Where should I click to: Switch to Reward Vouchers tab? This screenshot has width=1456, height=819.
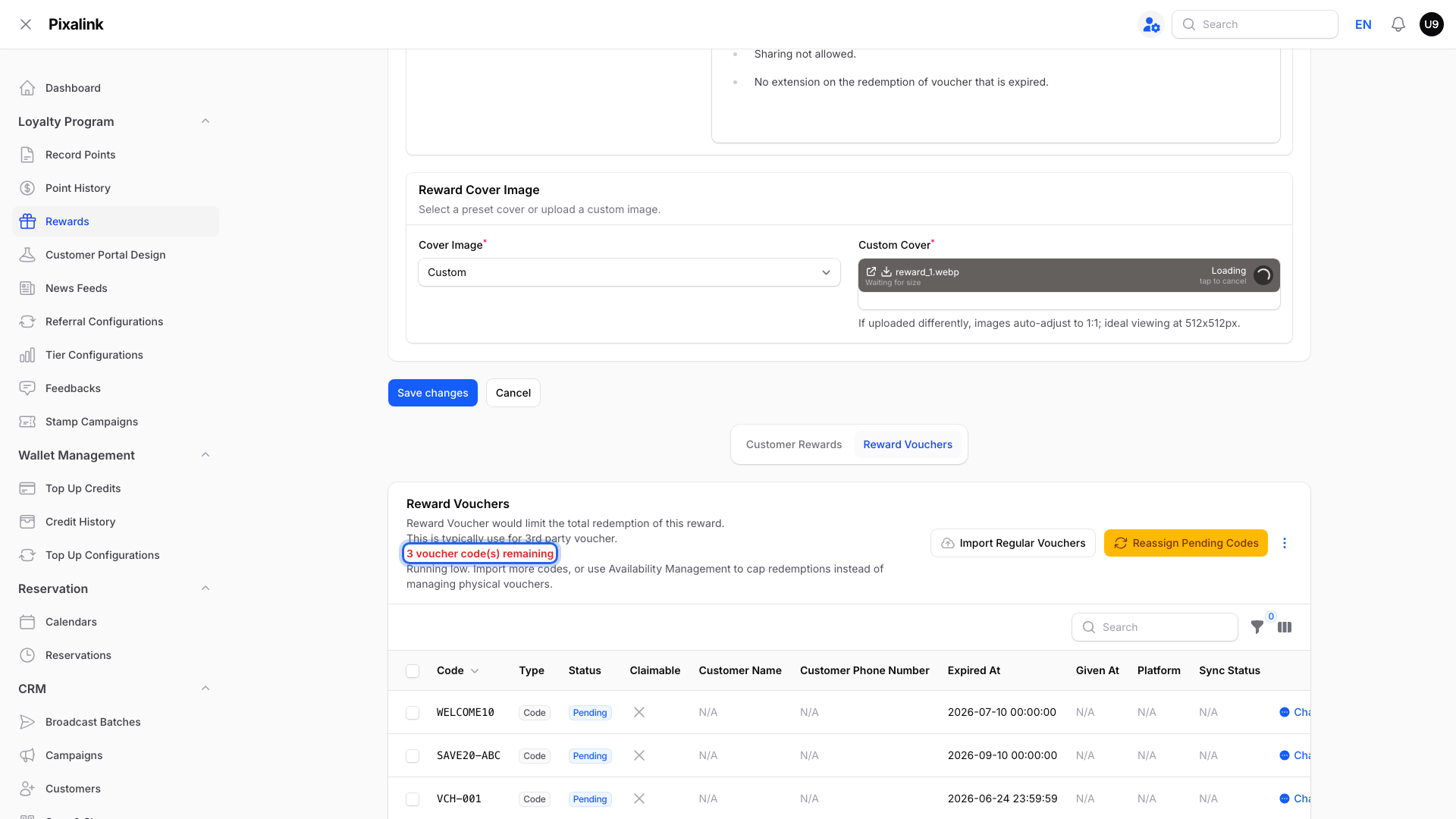[x=908, y=444]
